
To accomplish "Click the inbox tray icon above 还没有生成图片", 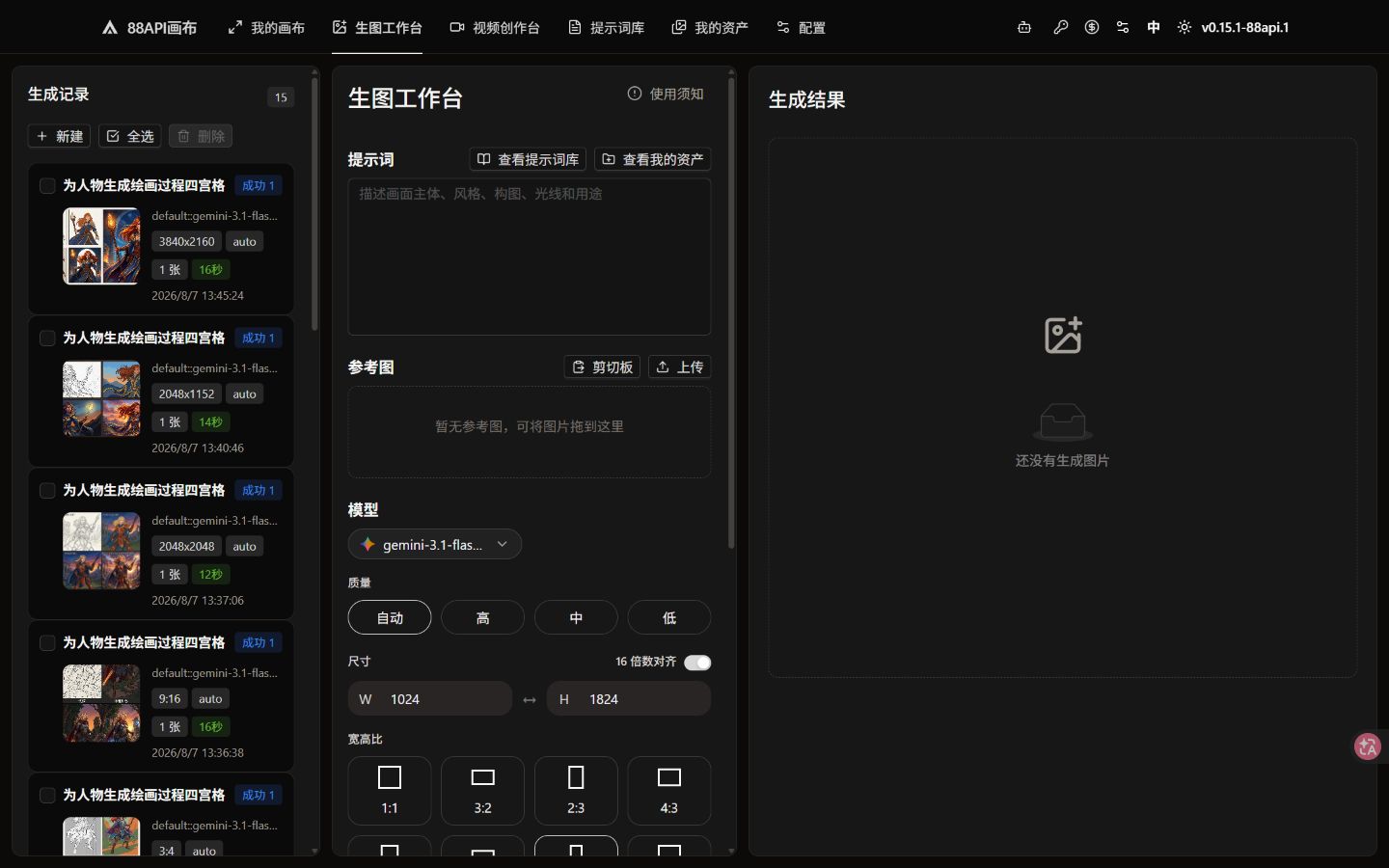I will click(x=1062, y=421).
